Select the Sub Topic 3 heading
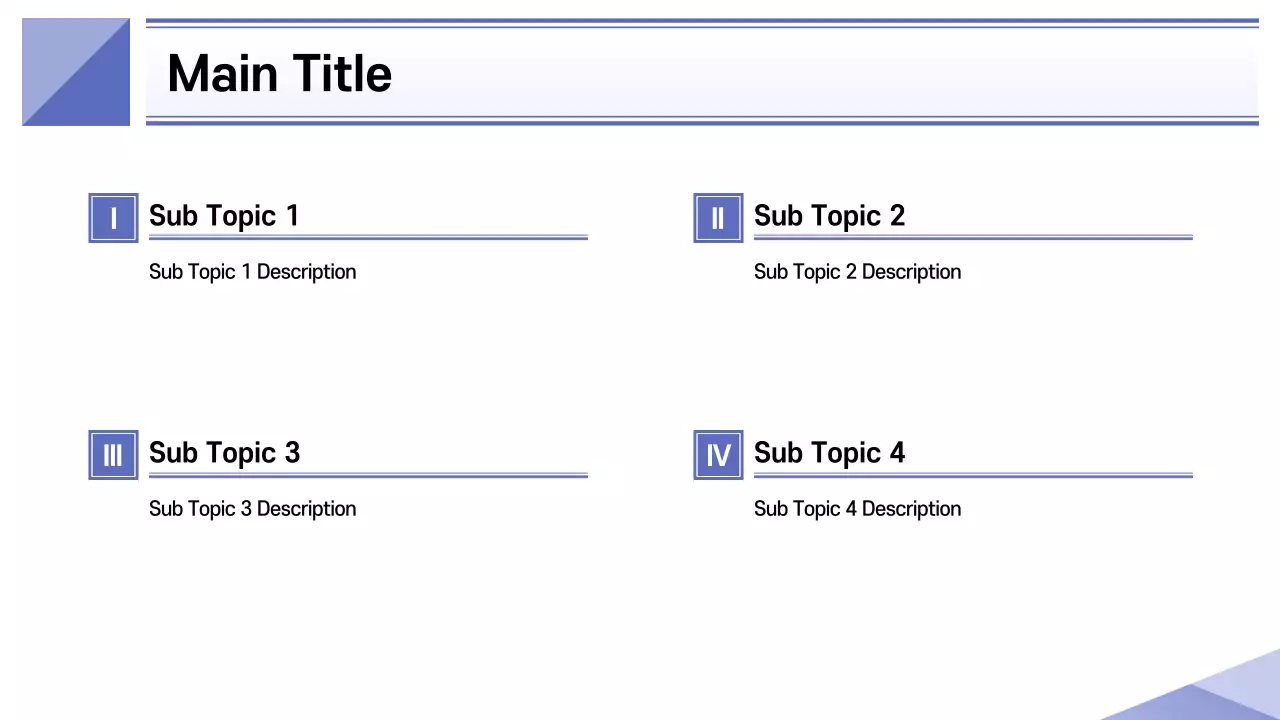 (x=224, y=453)
